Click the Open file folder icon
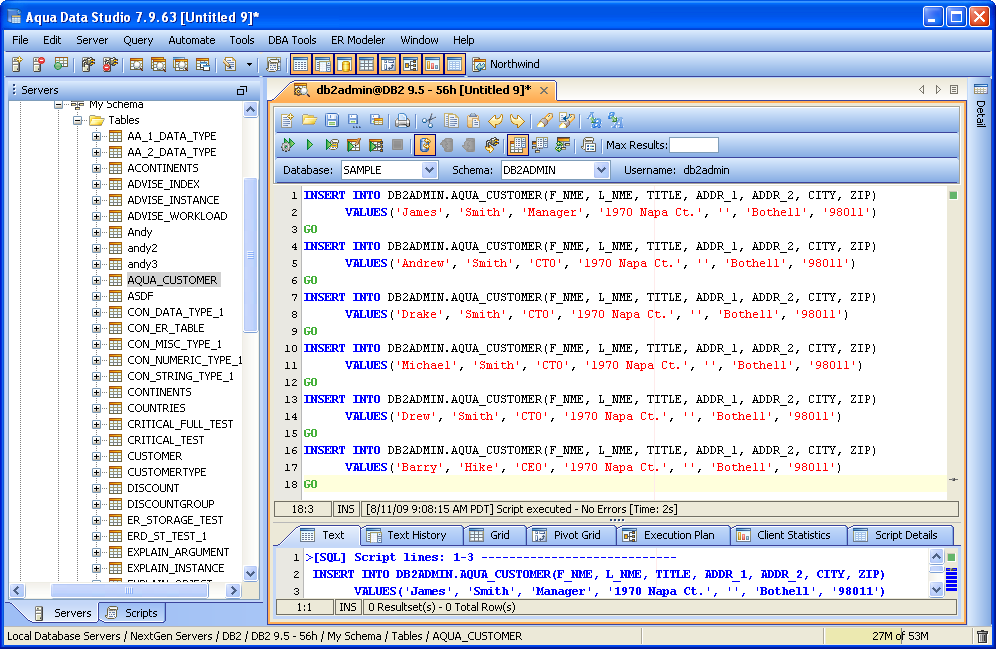996x649 pixels. [x=310, y=121]
